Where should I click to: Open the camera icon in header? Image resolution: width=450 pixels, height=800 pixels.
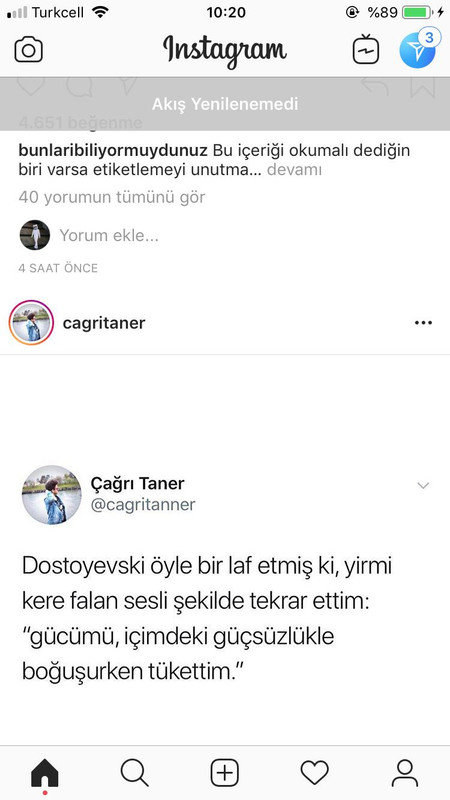tap(29, 51)
